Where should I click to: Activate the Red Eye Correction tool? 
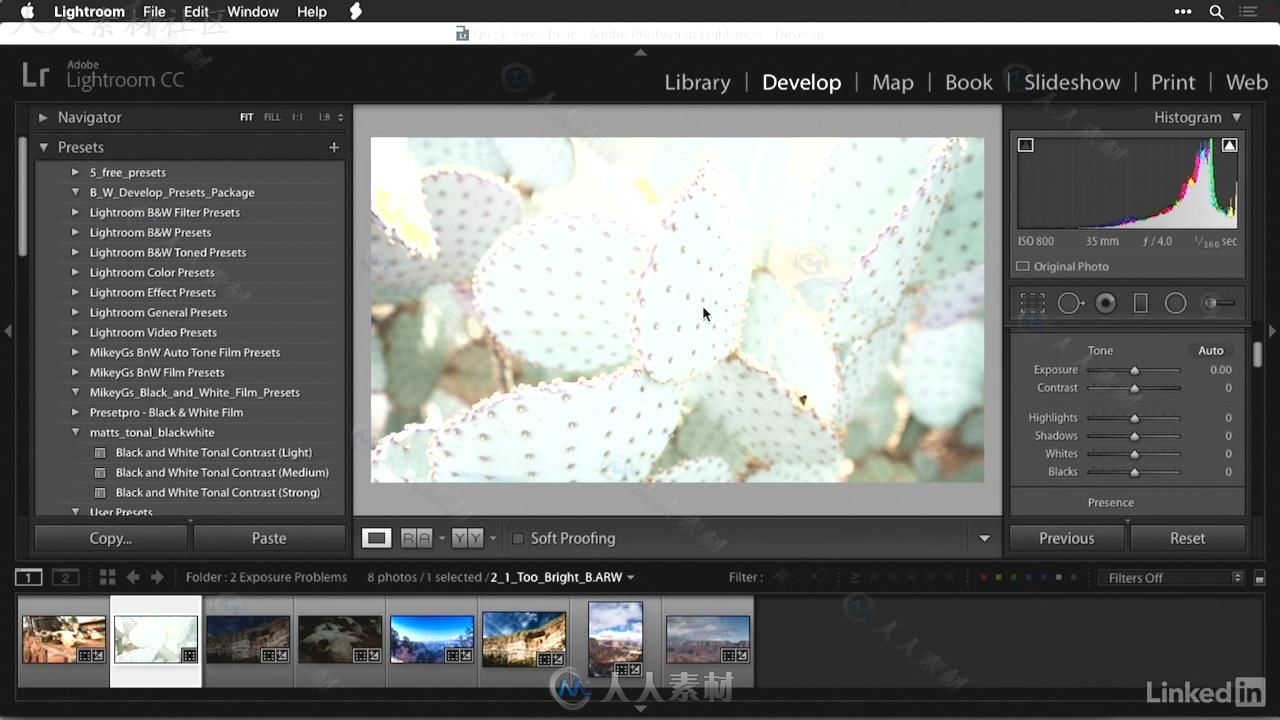coord(1105,303)
